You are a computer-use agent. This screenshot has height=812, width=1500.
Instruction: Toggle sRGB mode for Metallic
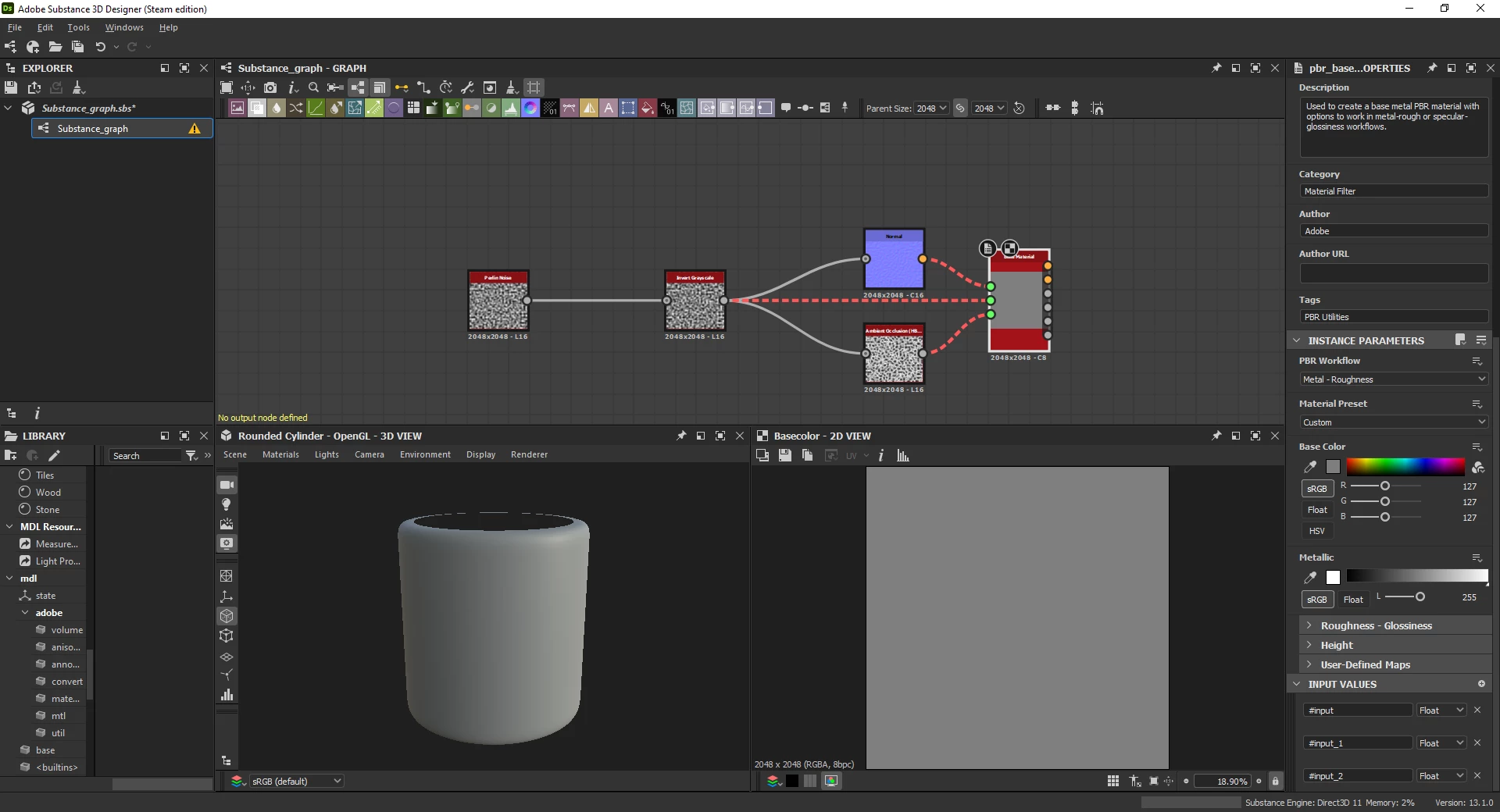coord(1317,600)
